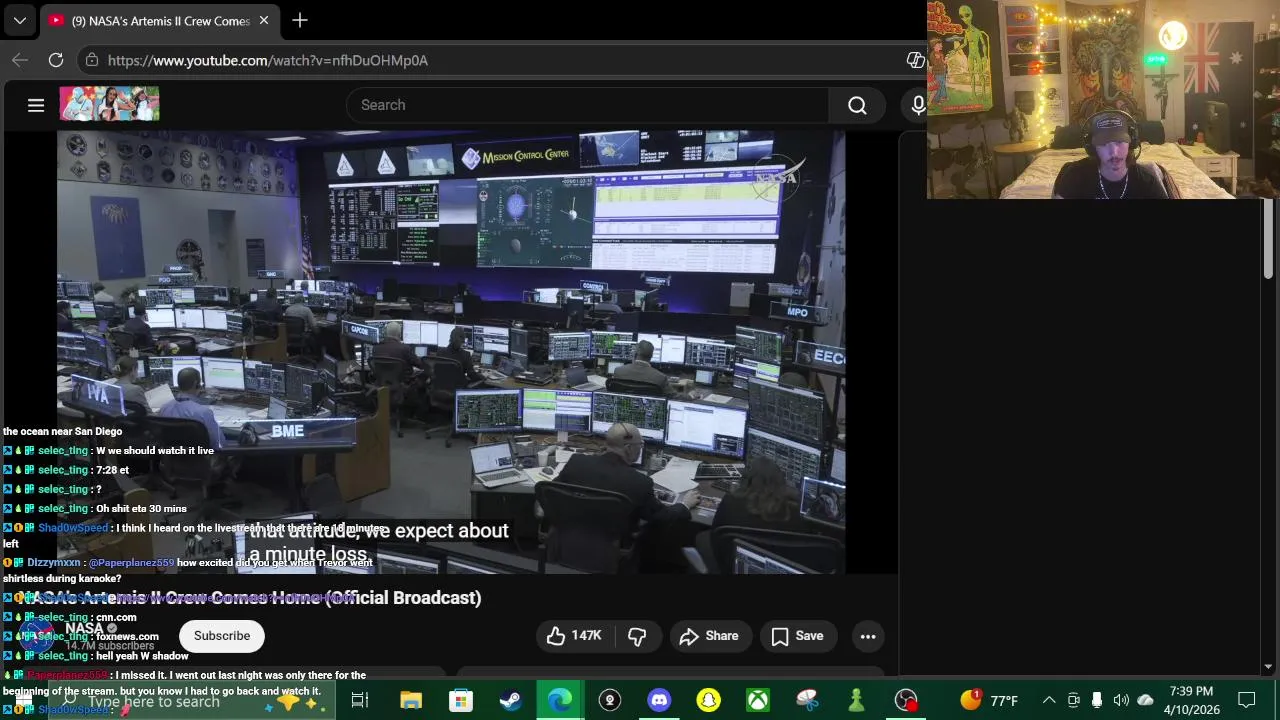The height and width of the screenshot is (720, 1280).
Task: Subscribe to the NASA channel
Action: [222, 636]
